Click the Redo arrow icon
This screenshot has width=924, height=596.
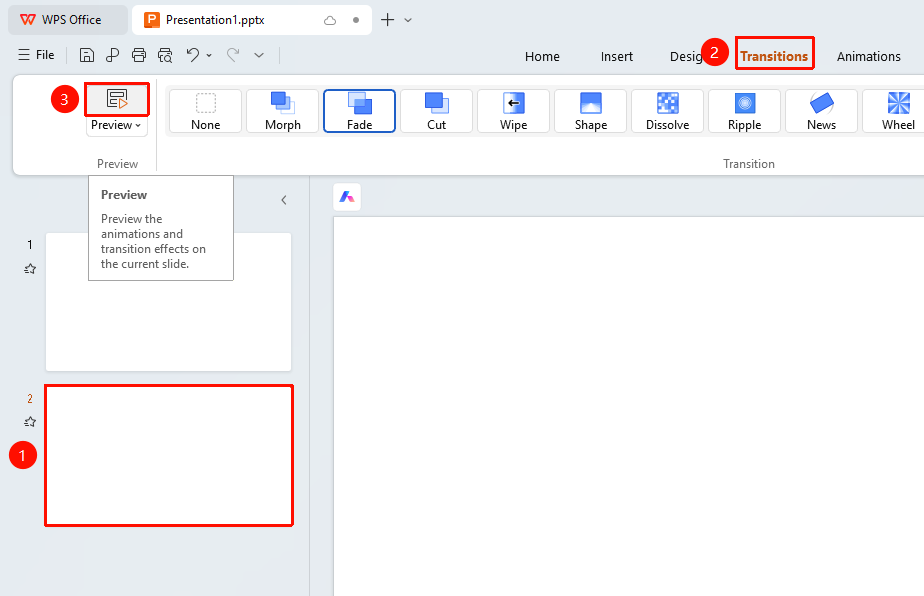(233, 55)
